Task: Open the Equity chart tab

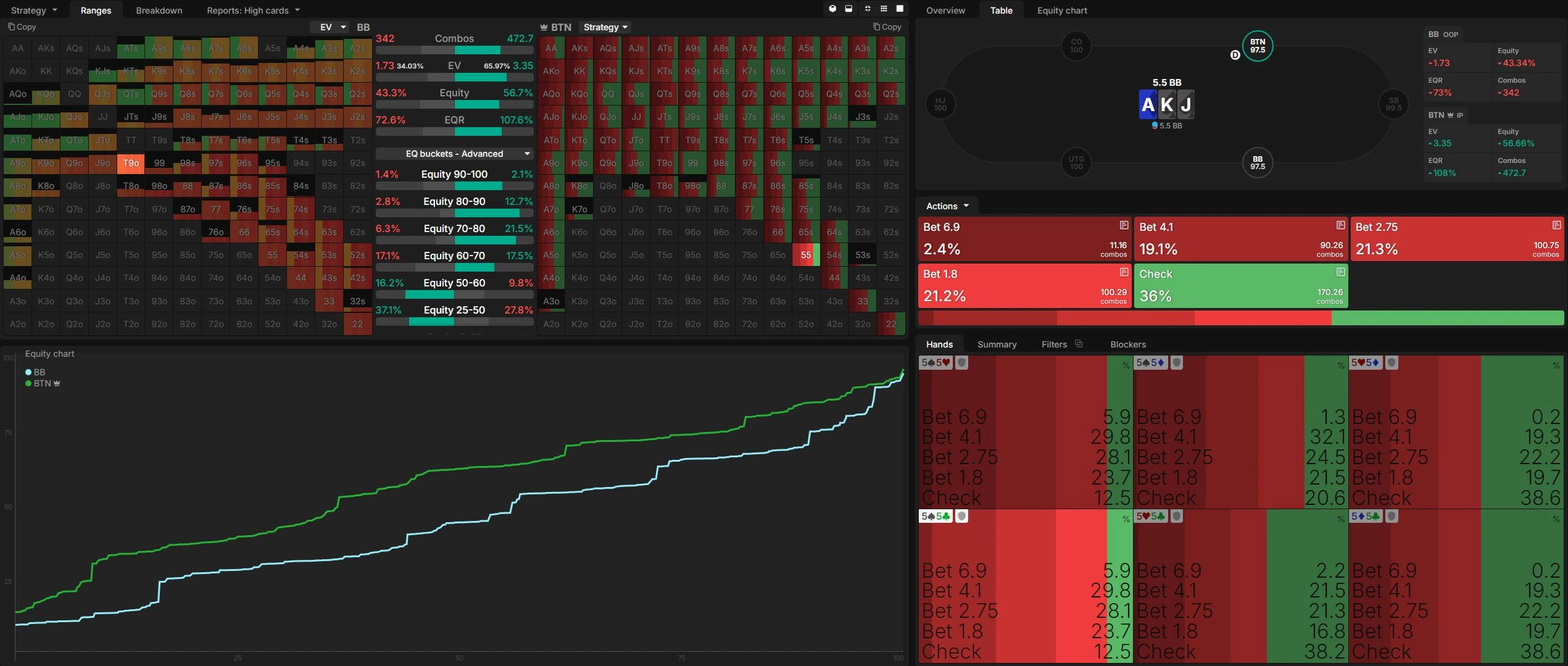Action: (x=1062, y=10)
